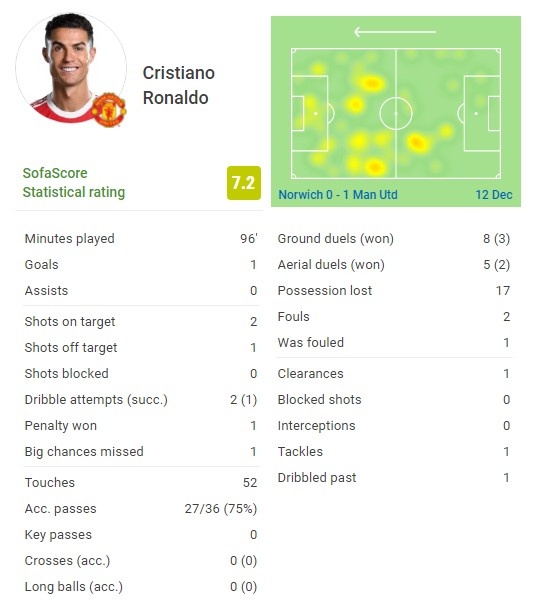The image size is (535, 605).
Task: Click the 7.2 rating badge
Action: click(x=244, y=183)
